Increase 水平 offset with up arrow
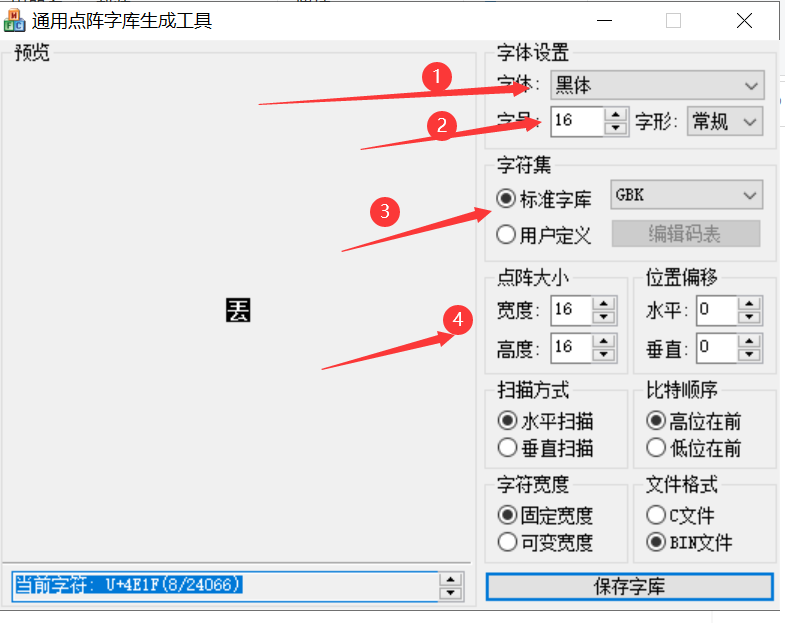The image size is (785, 623). (x=749, y=304)
